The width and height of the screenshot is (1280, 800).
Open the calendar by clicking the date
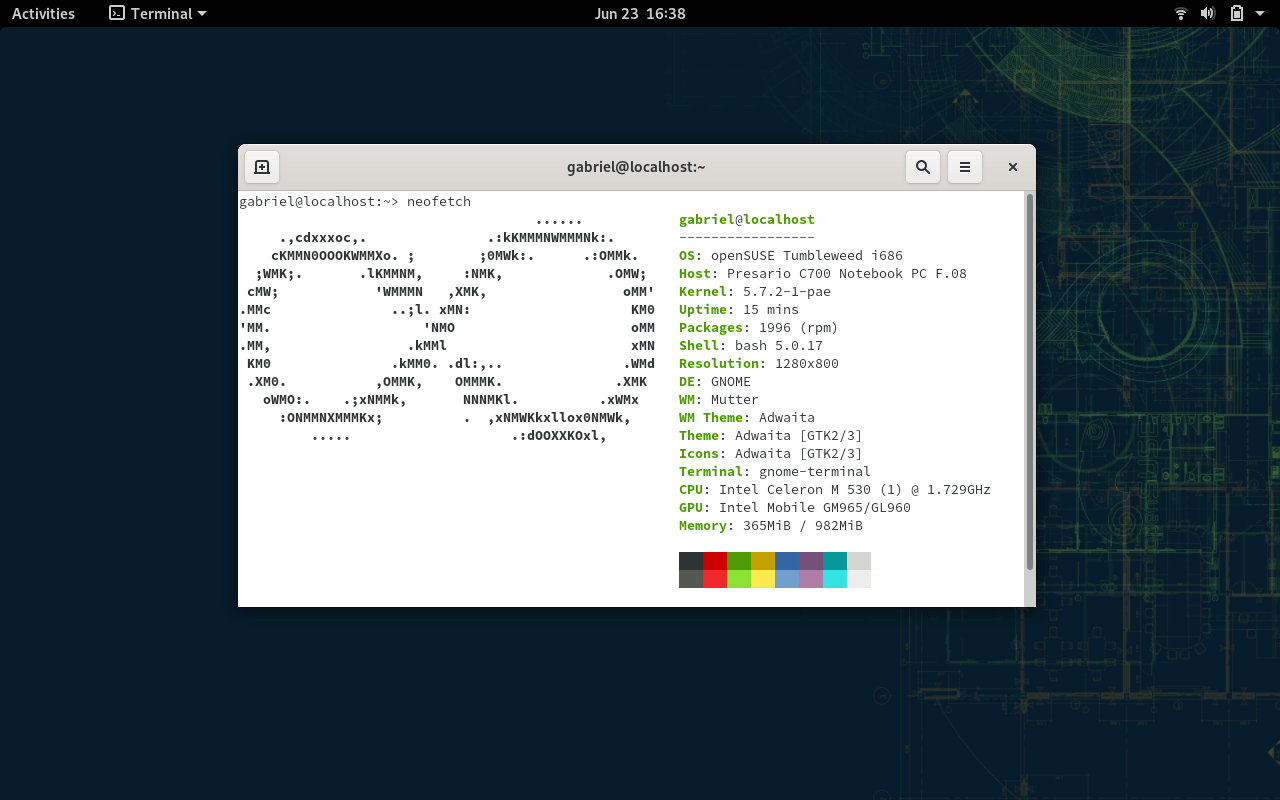(640, 13)
